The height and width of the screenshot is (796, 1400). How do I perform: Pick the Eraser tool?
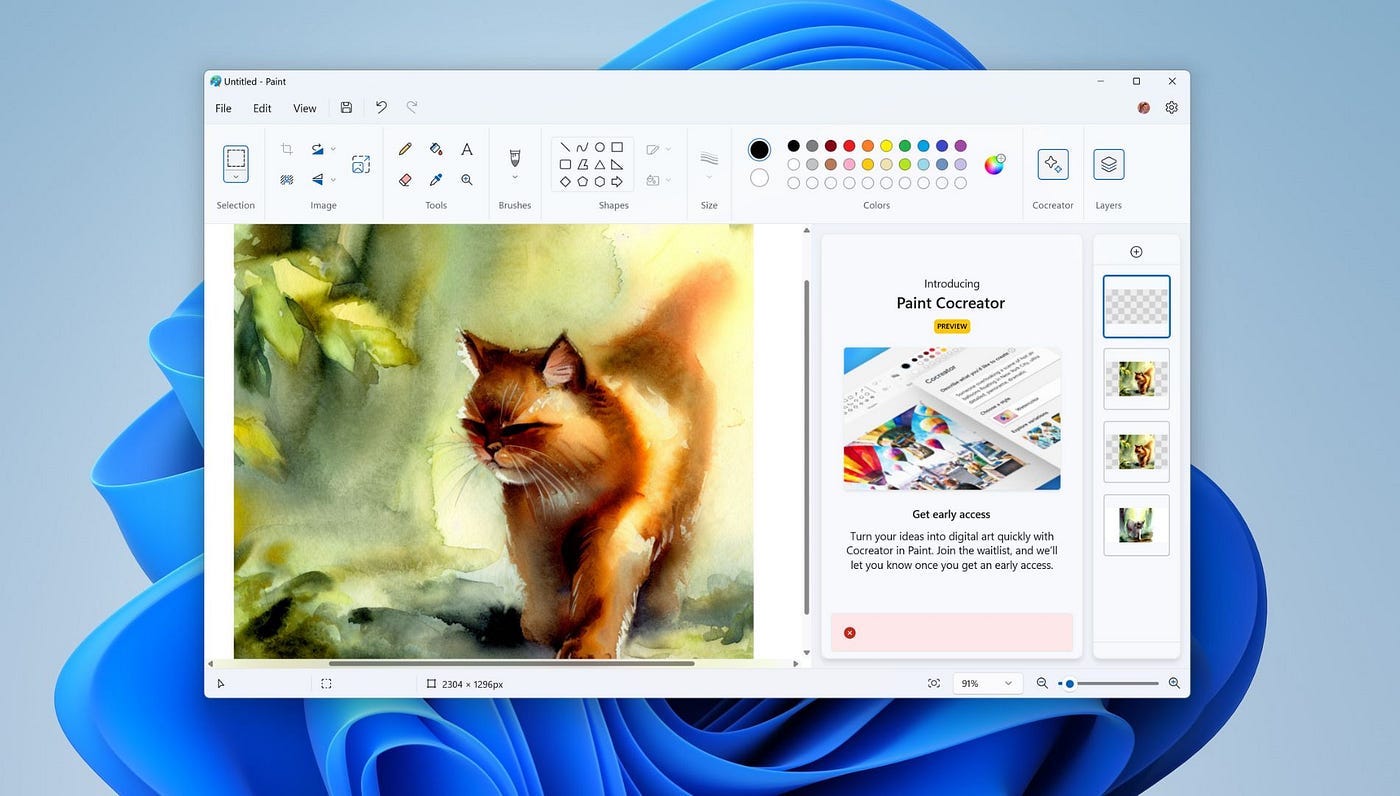405,180
